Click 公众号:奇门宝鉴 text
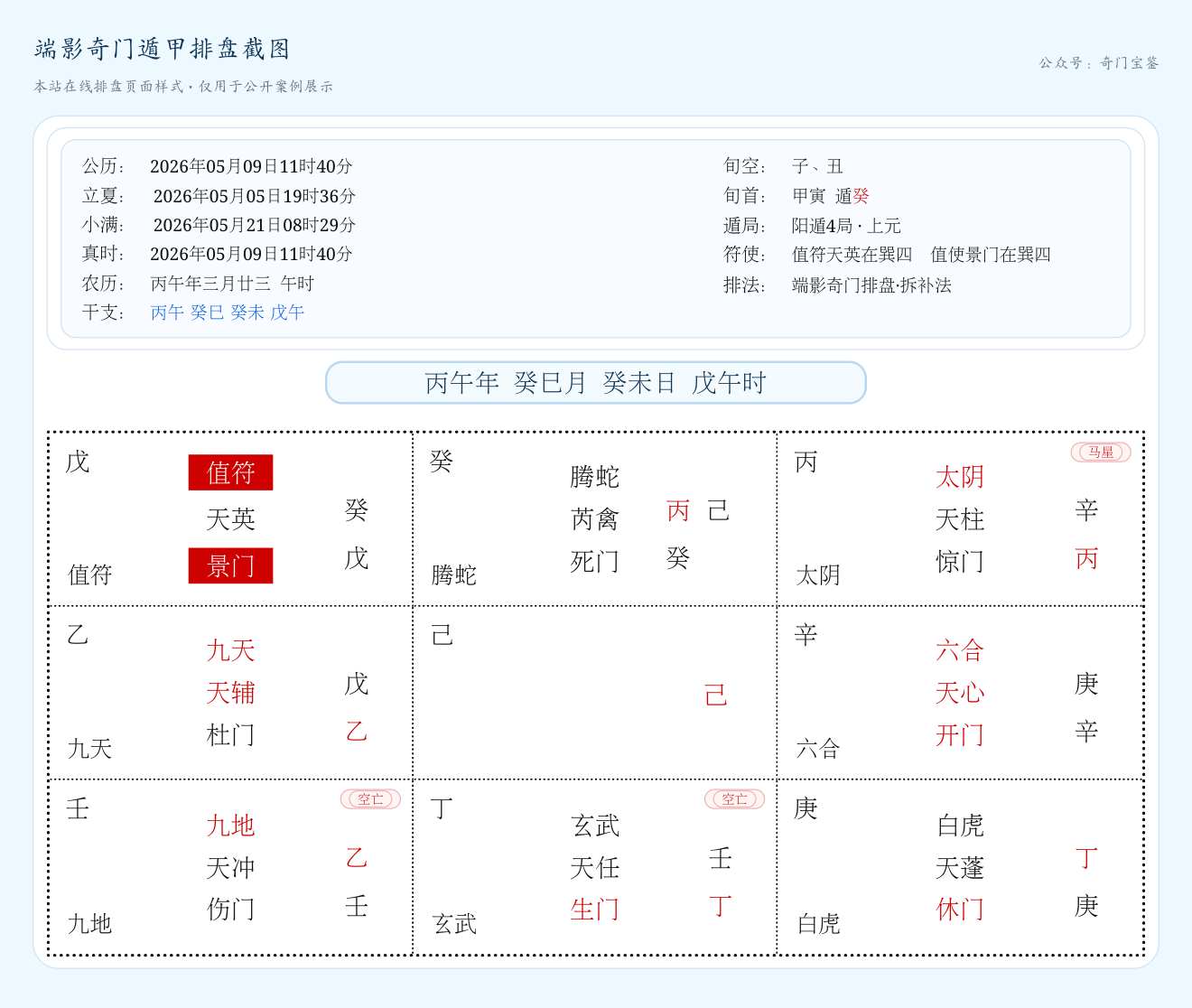This screenshot has width=1192, height=1008. coord(1099,63)
